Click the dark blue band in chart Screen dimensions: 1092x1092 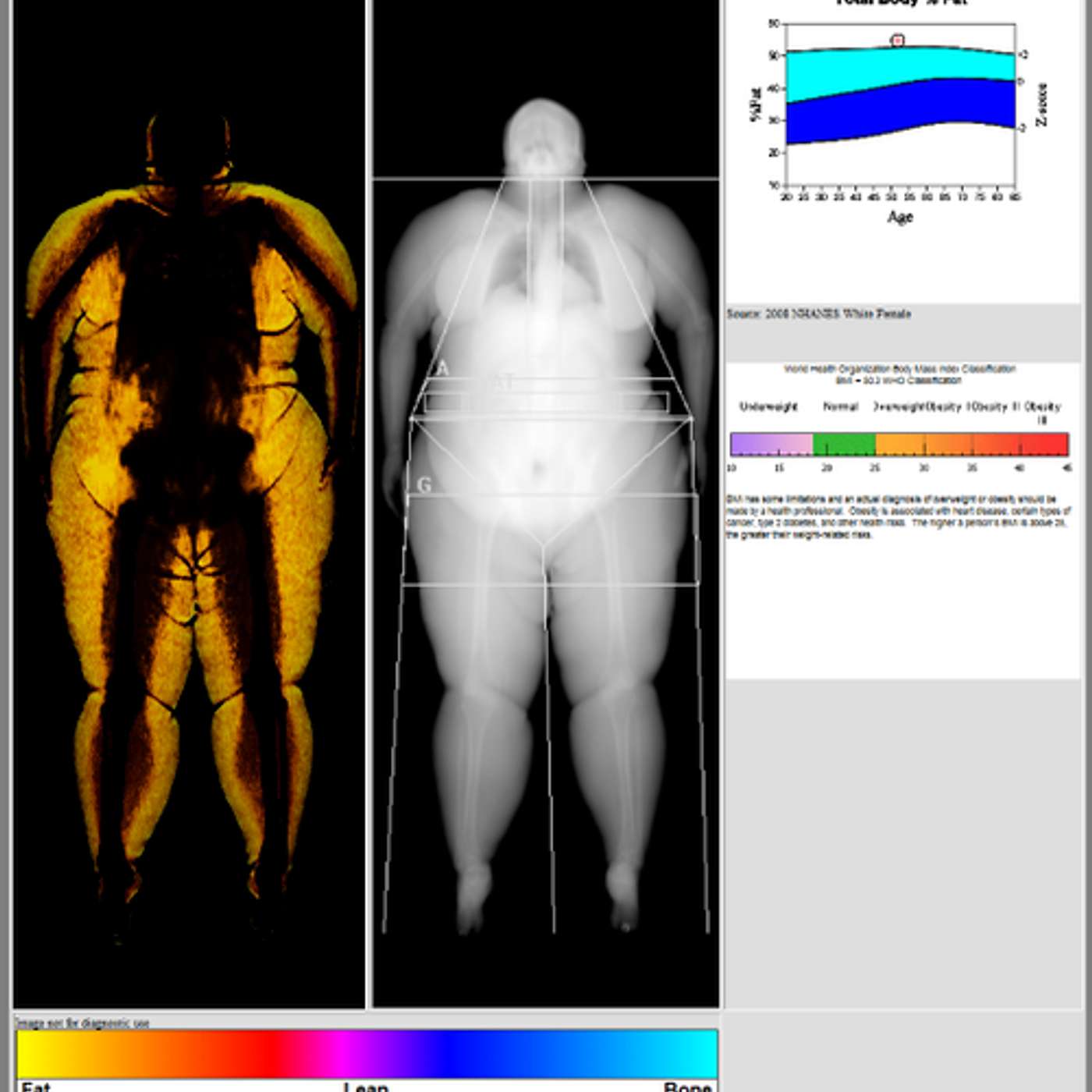[897, 105]
